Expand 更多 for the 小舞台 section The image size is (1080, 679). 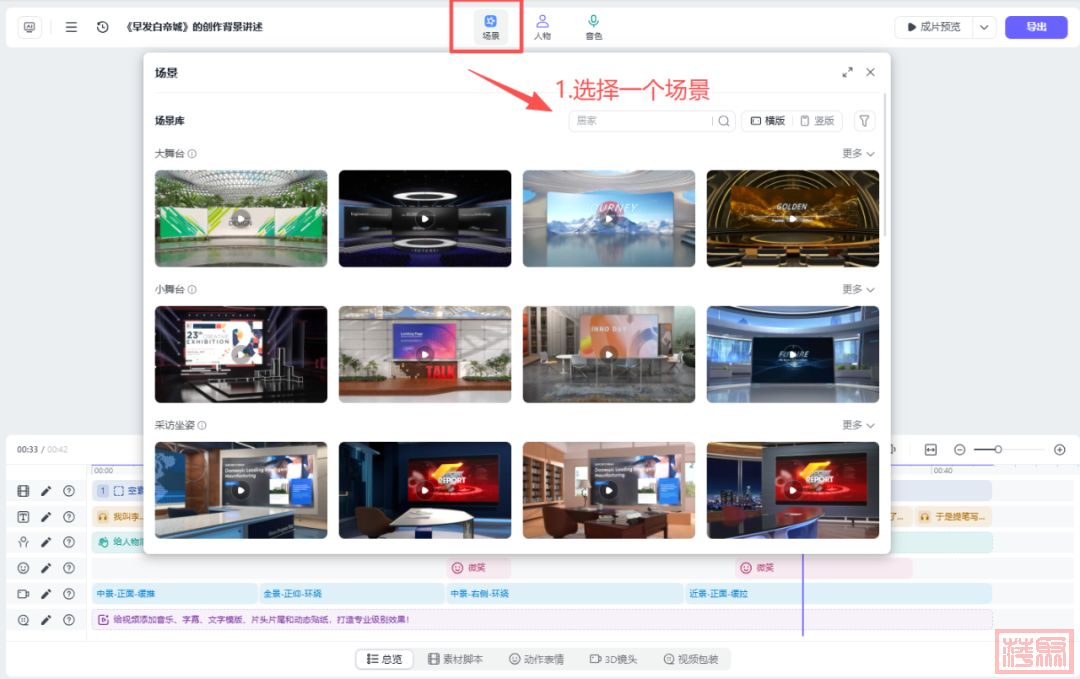point(858,289)
